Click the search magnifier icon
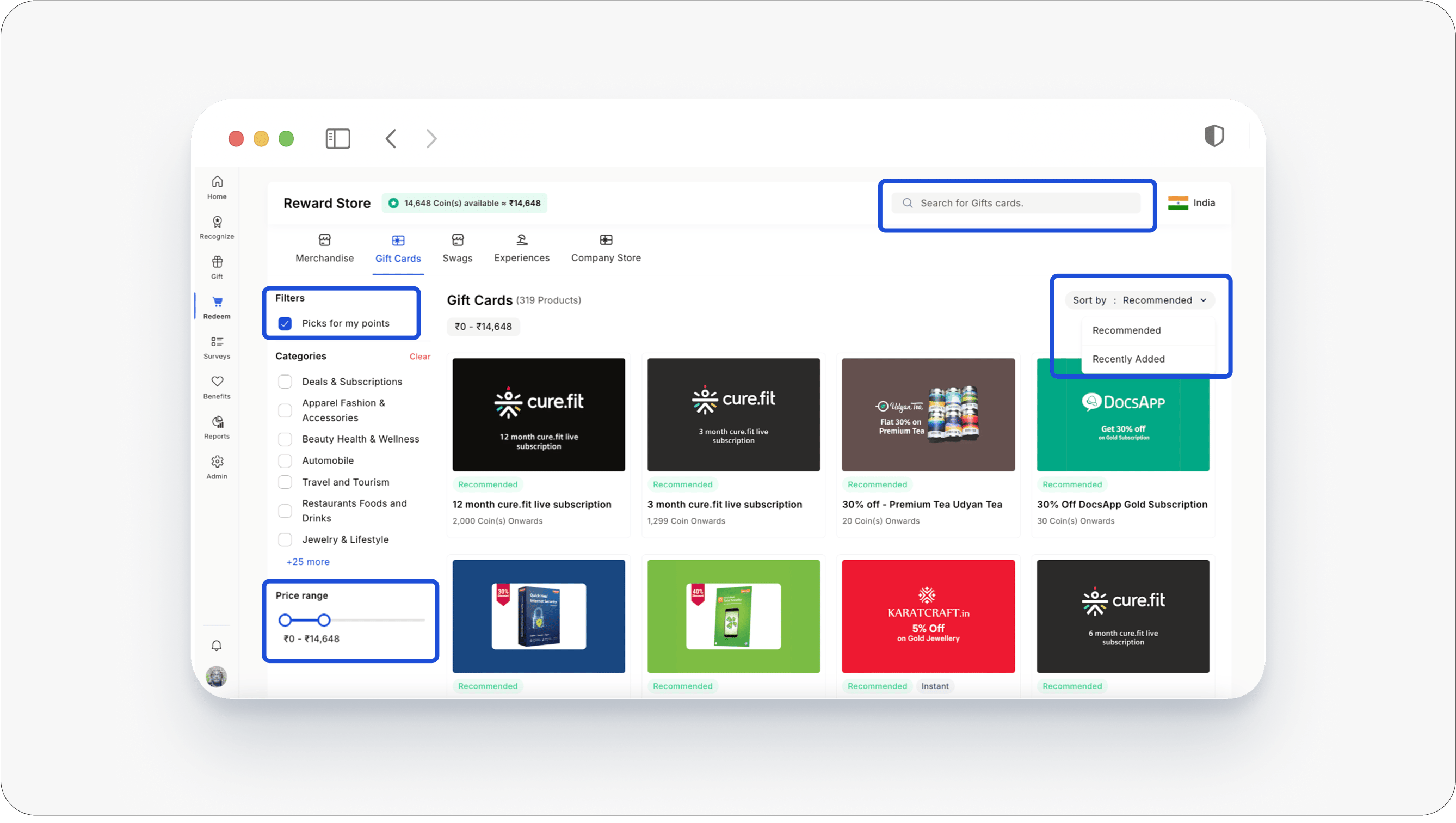1456x823 pixels. (907, 203)
